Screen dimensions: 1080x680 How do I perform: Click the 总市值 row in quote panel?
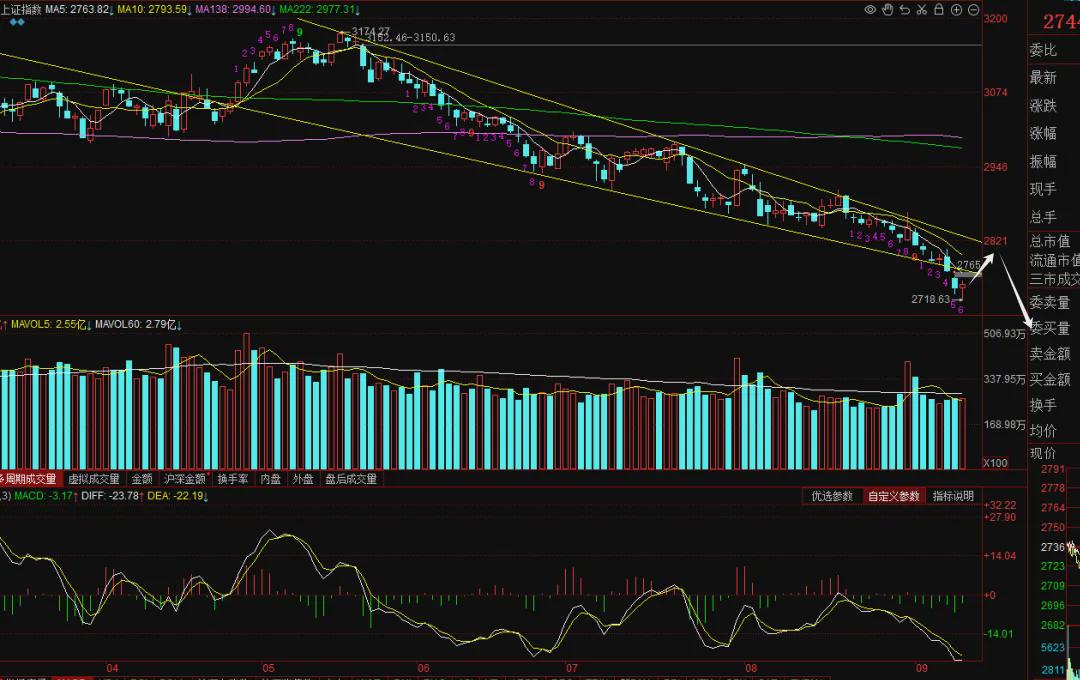tap(1050, 241)
